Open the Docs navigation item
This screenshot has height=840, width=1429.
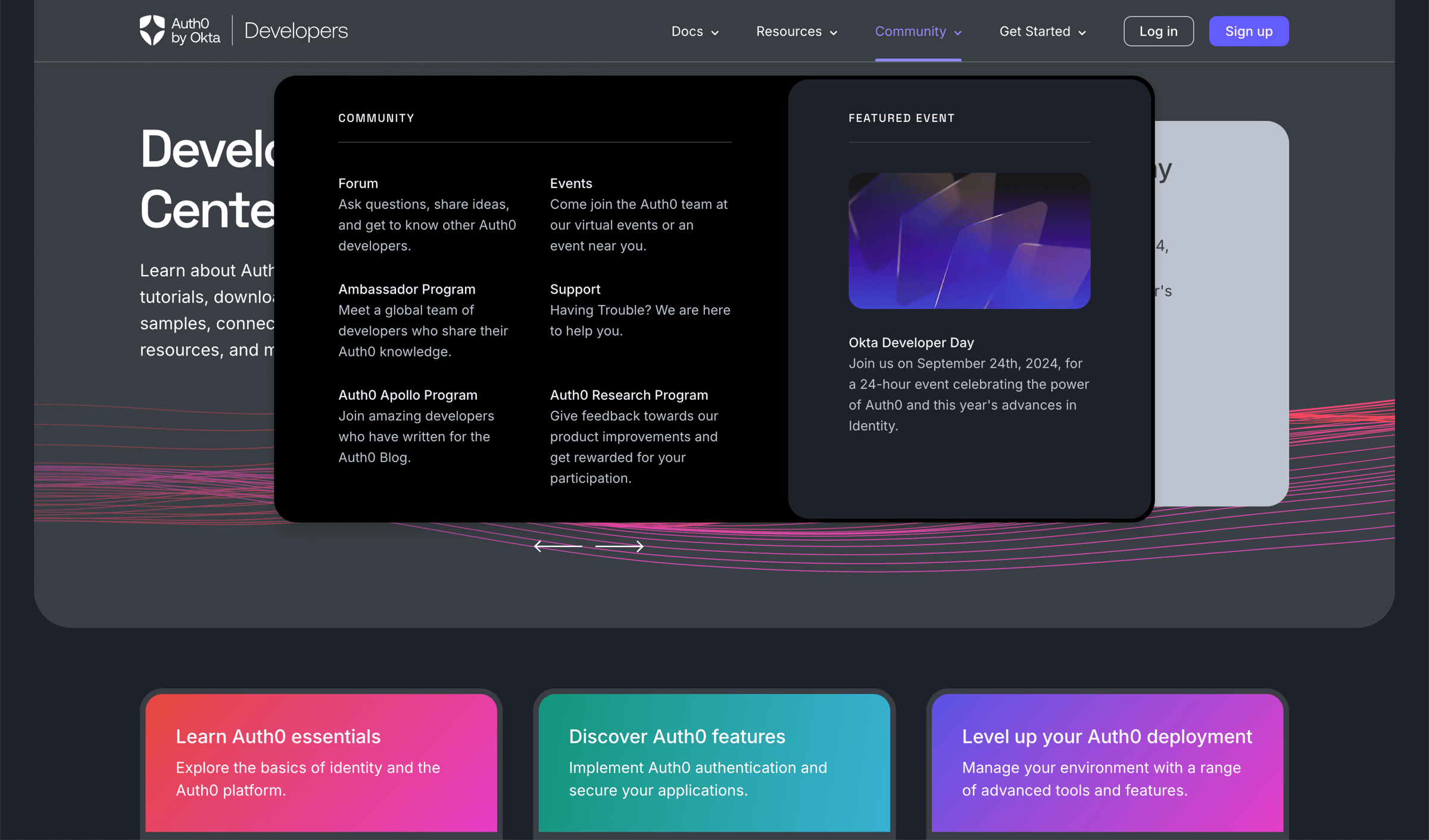click(695, 31)
